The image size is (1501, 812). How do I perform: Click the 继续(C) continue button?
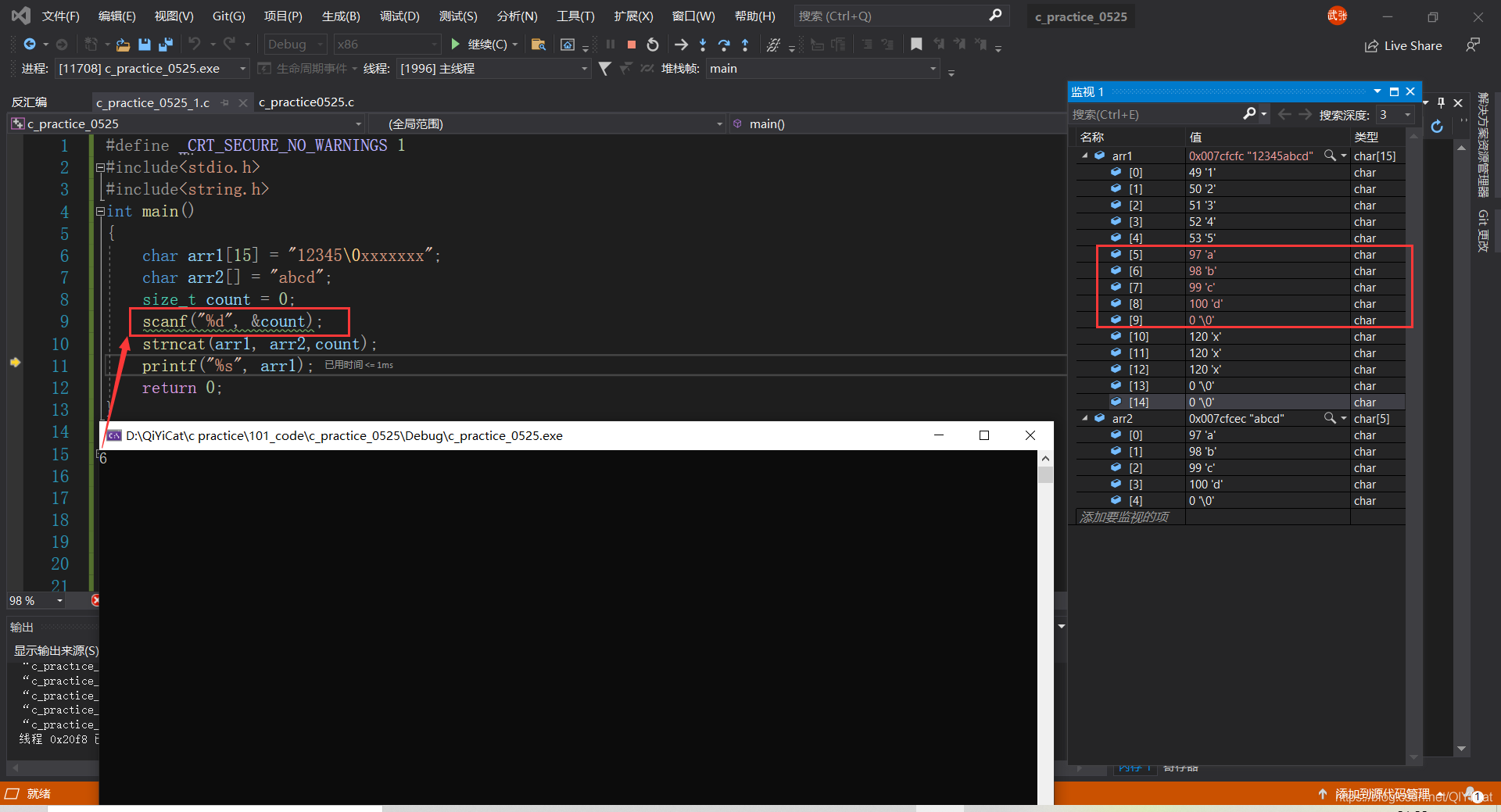484,45
